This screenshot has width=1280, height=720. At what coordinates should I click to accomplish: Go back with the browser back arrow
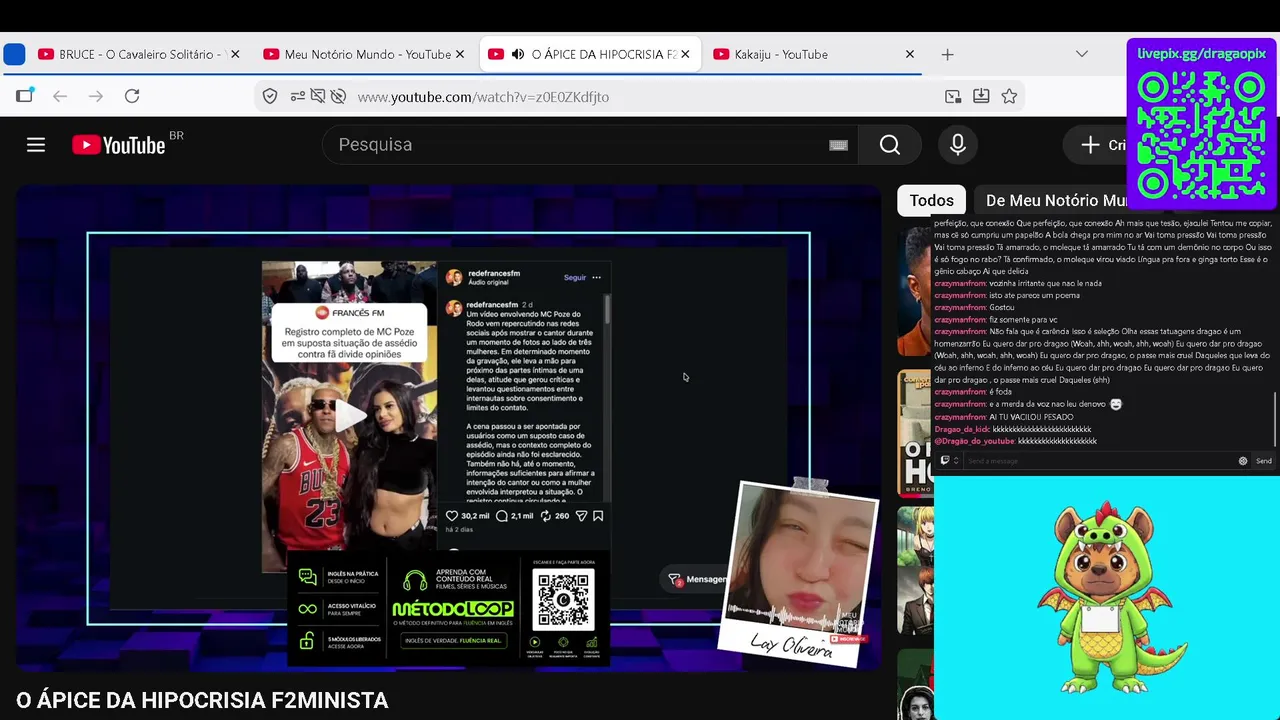tap(60, 96)
